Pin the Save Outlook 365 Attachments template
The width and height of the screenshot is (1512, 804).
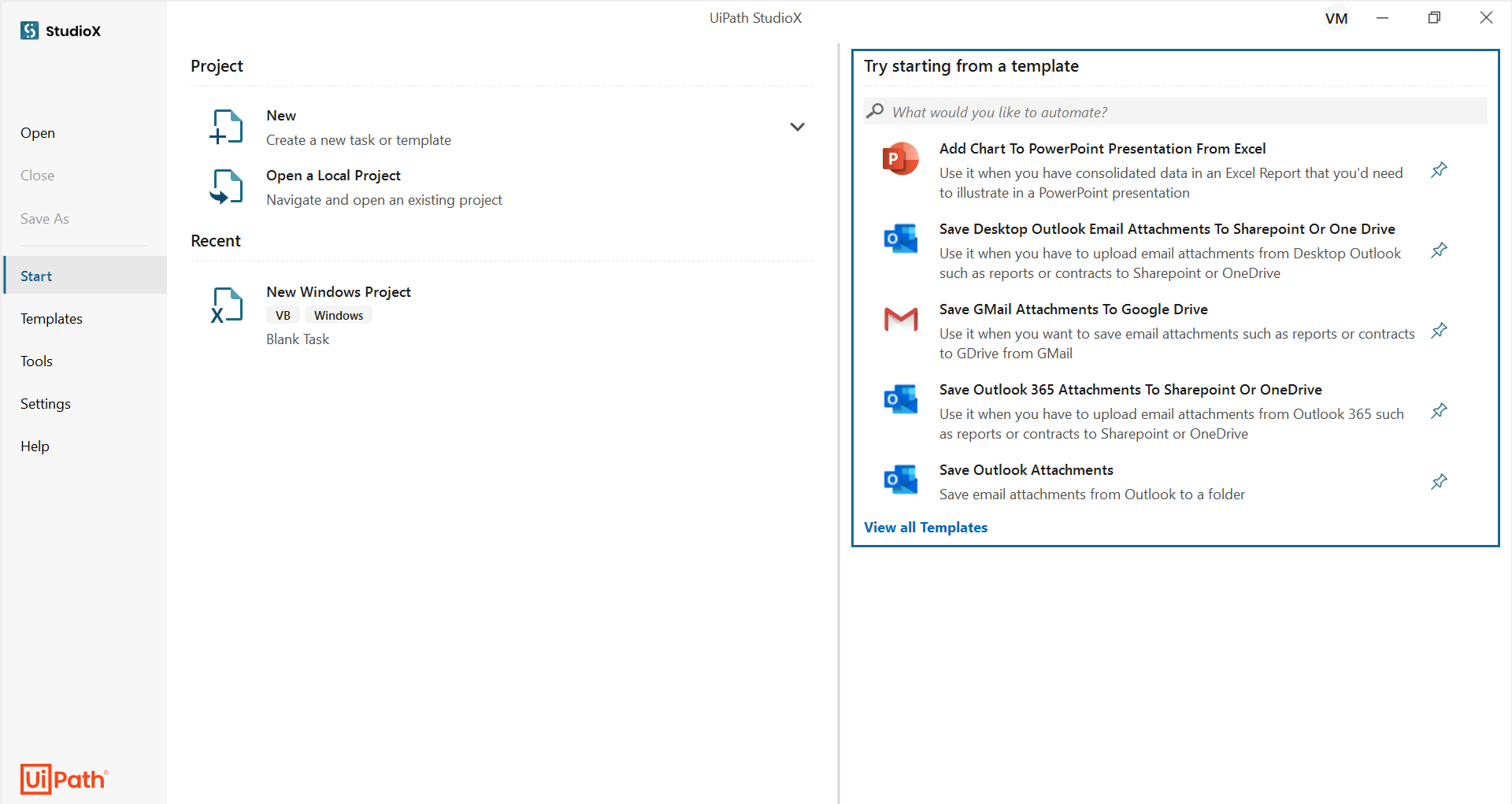1439,411
